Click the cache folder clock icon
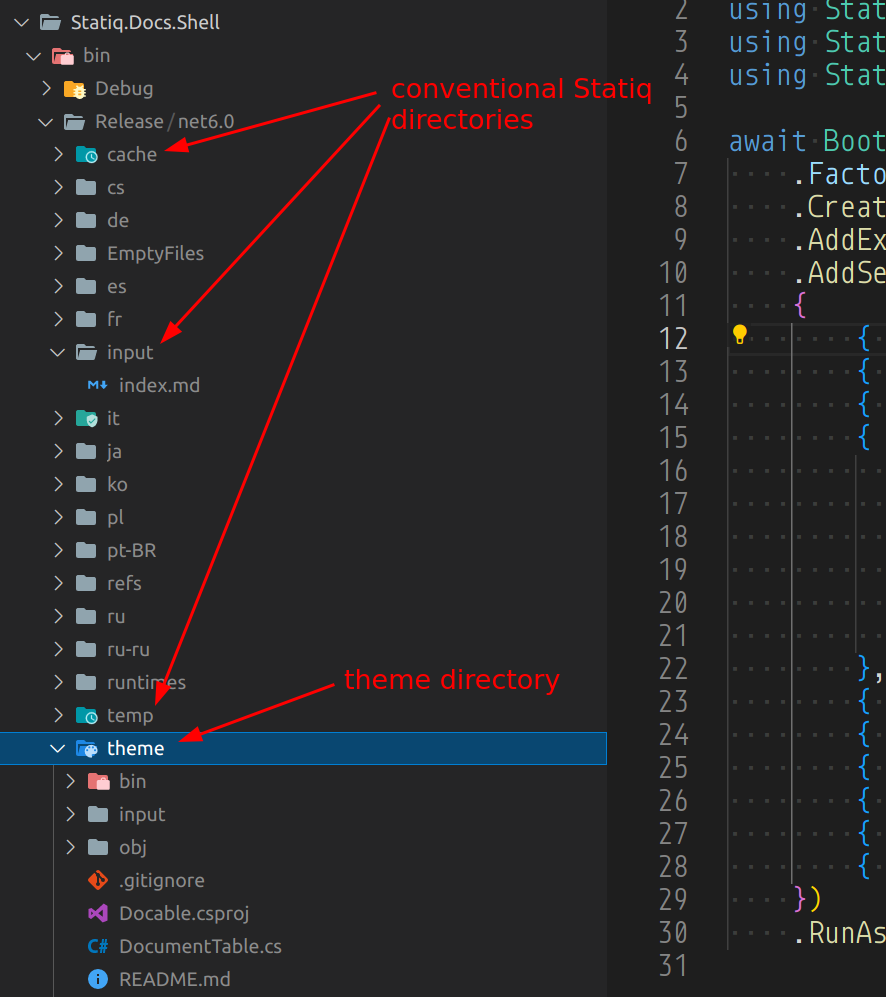 pos(87,155)
